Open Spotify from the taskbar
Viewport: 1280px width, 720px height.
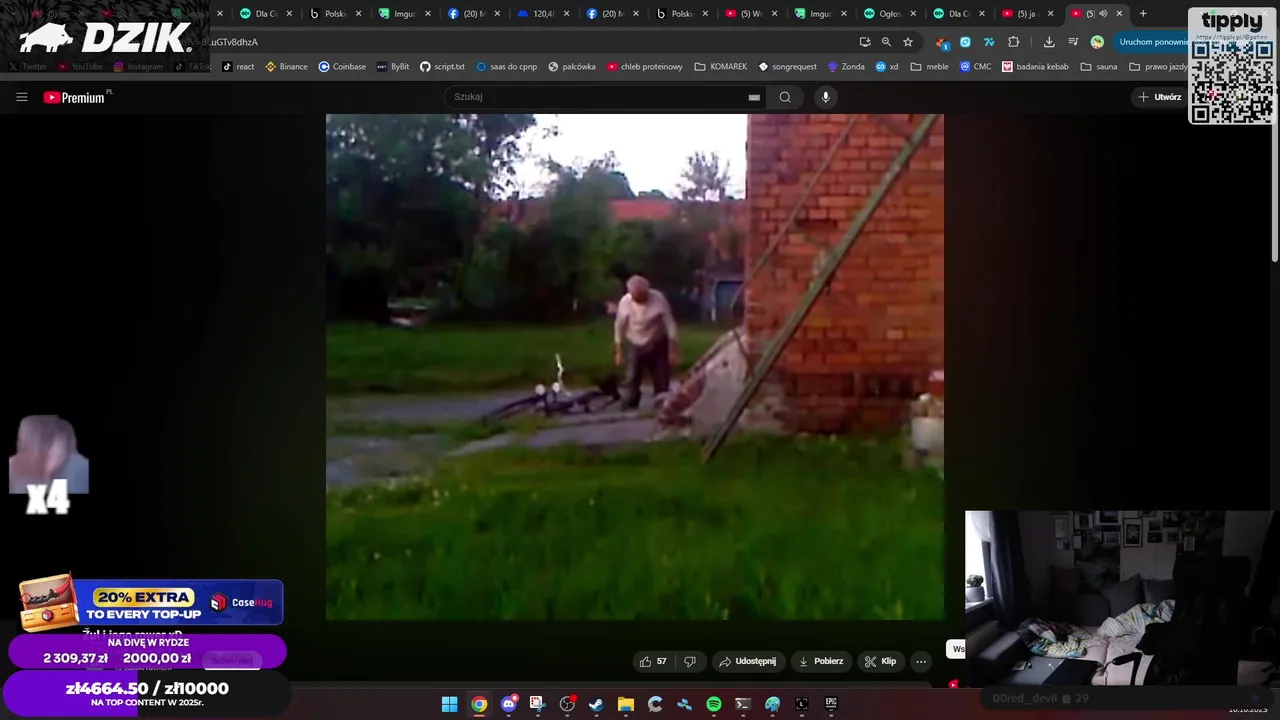pos(714,704)
